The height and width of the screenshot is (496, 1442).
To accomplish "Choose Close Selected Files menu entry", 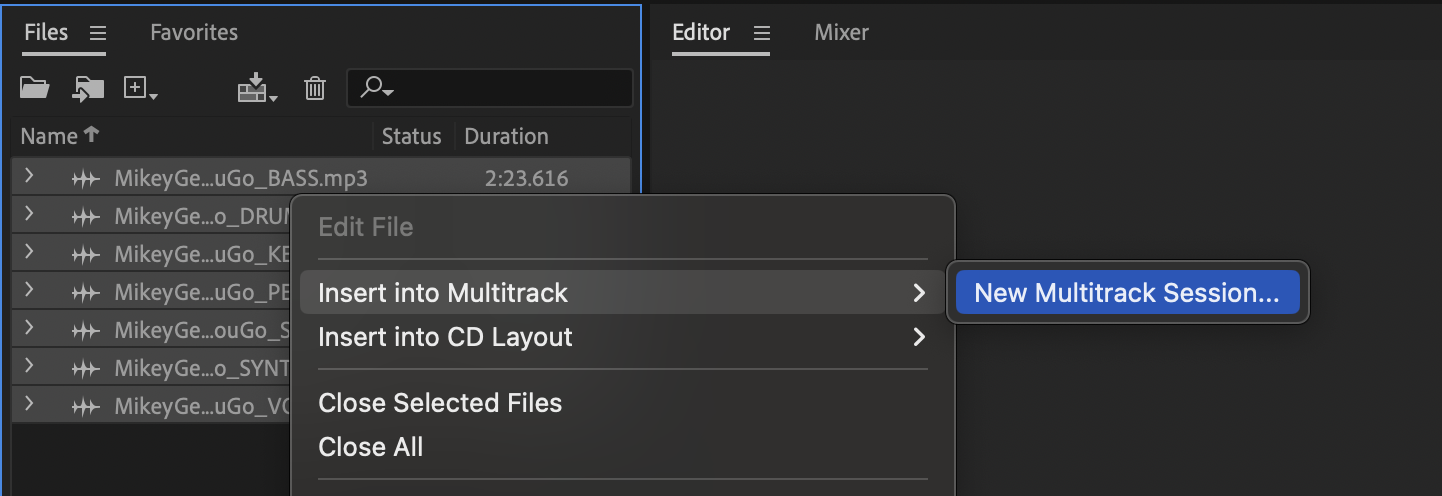I will (440, 403).
